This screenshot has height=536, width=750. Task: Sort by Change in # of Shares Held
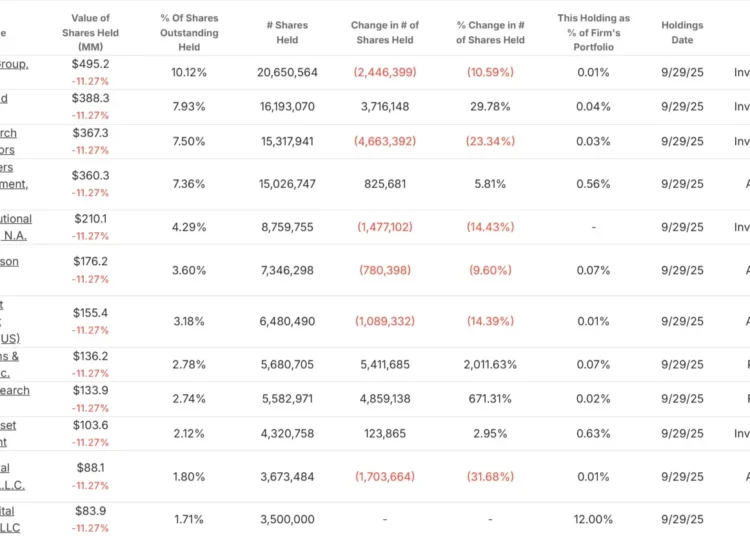pos(385,33)
